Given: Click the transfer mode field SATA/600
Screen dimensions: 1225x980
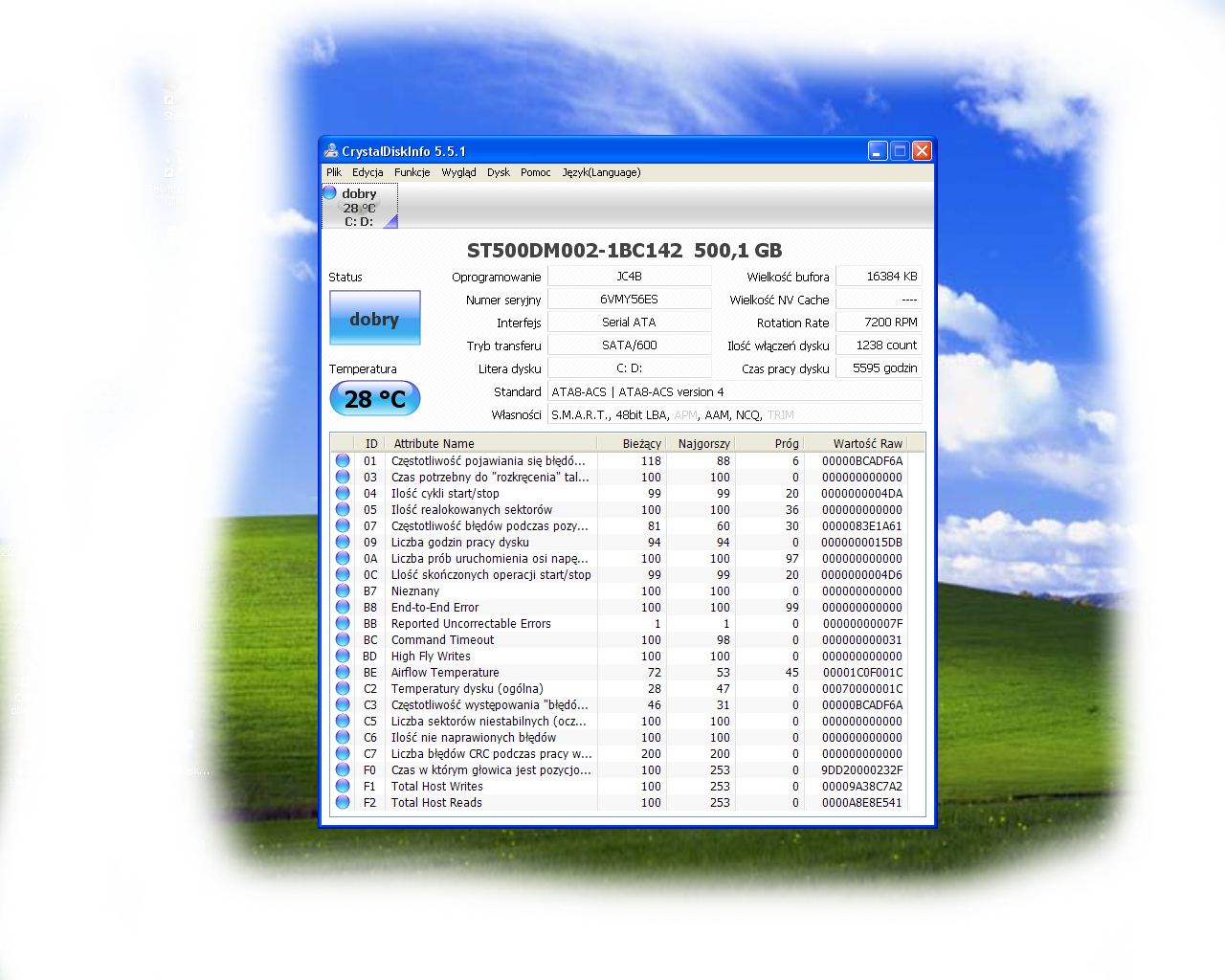Looking at the screenshot, I should pos(629,345).
